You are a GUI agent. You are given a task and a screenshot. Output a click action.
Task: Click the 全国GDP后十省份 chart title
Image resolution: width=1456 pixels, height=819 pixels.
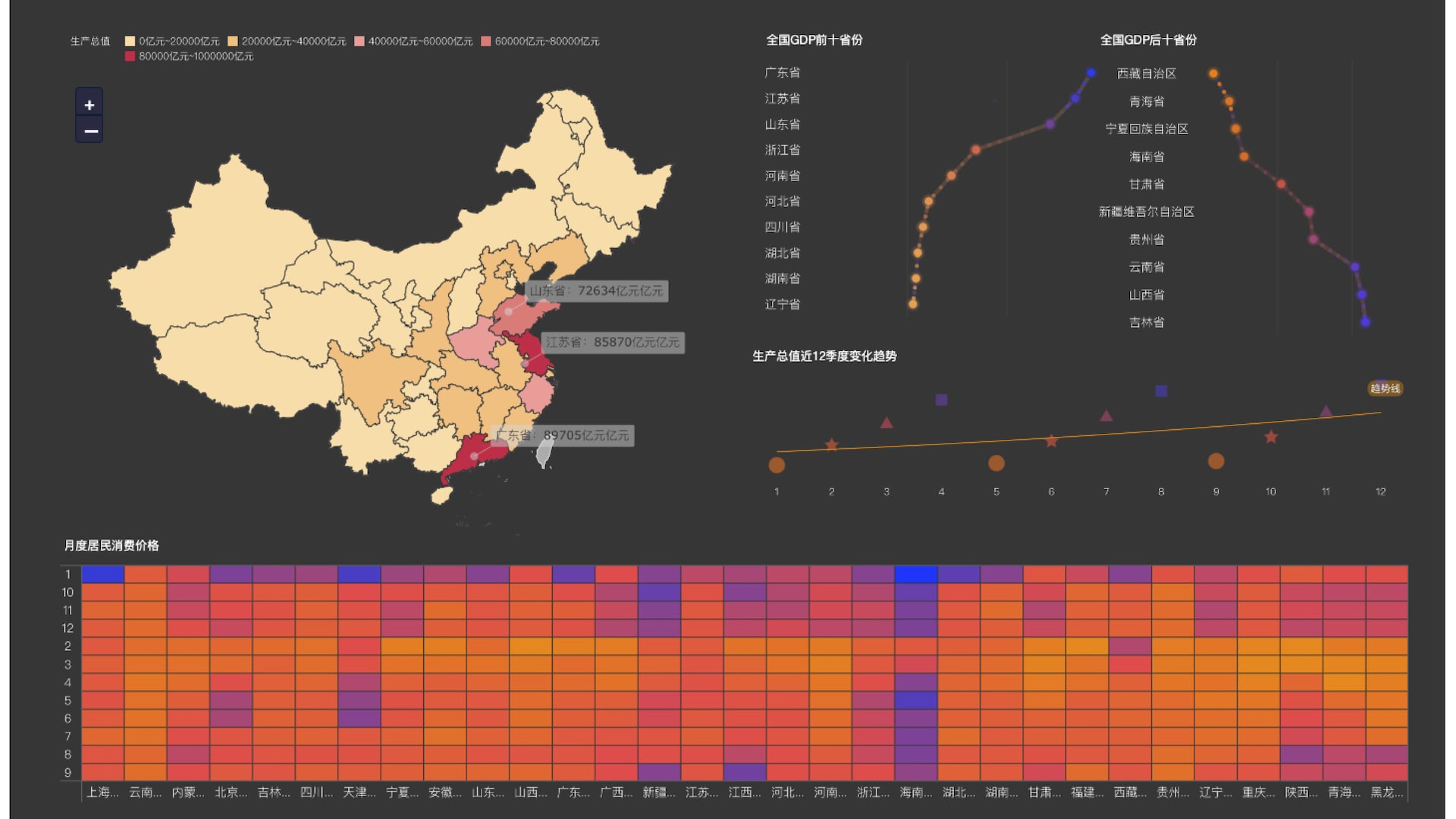1149,39
